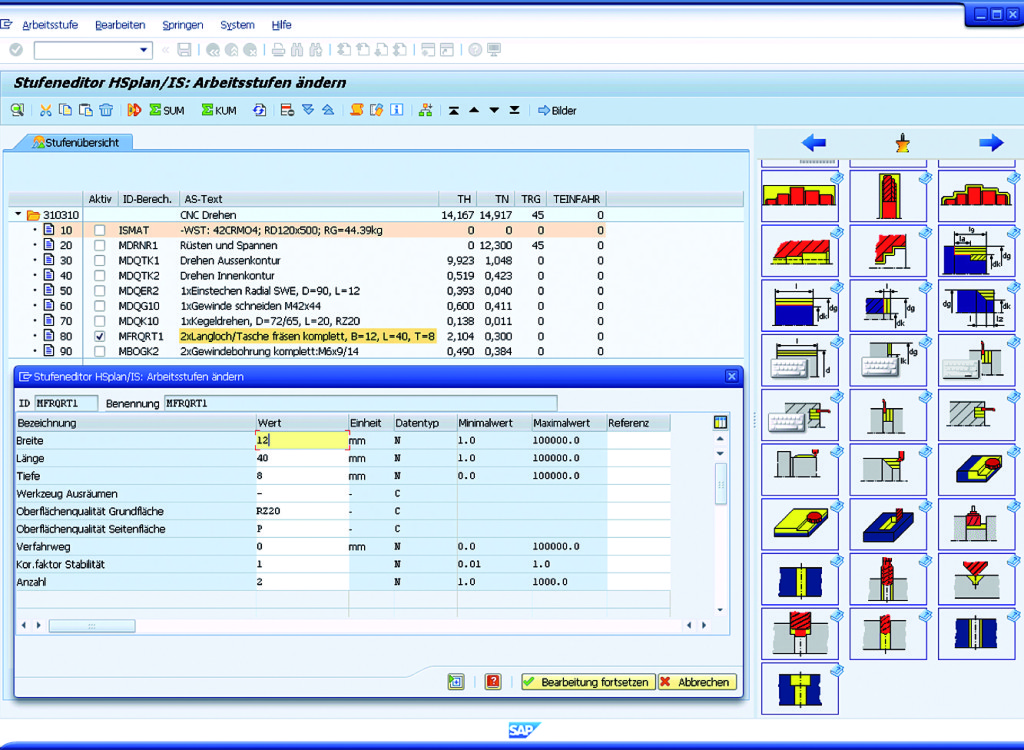Click the Bilder button
This screenshot has height=750, width=1024.
pos(557,110)
